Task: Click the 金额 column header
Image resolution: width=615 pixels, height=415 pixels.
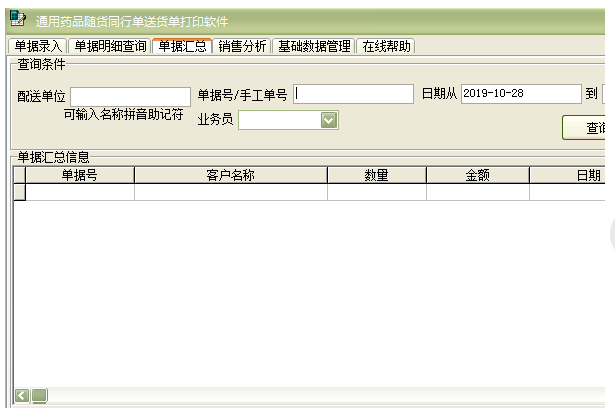Action: [x=478, y=175]
